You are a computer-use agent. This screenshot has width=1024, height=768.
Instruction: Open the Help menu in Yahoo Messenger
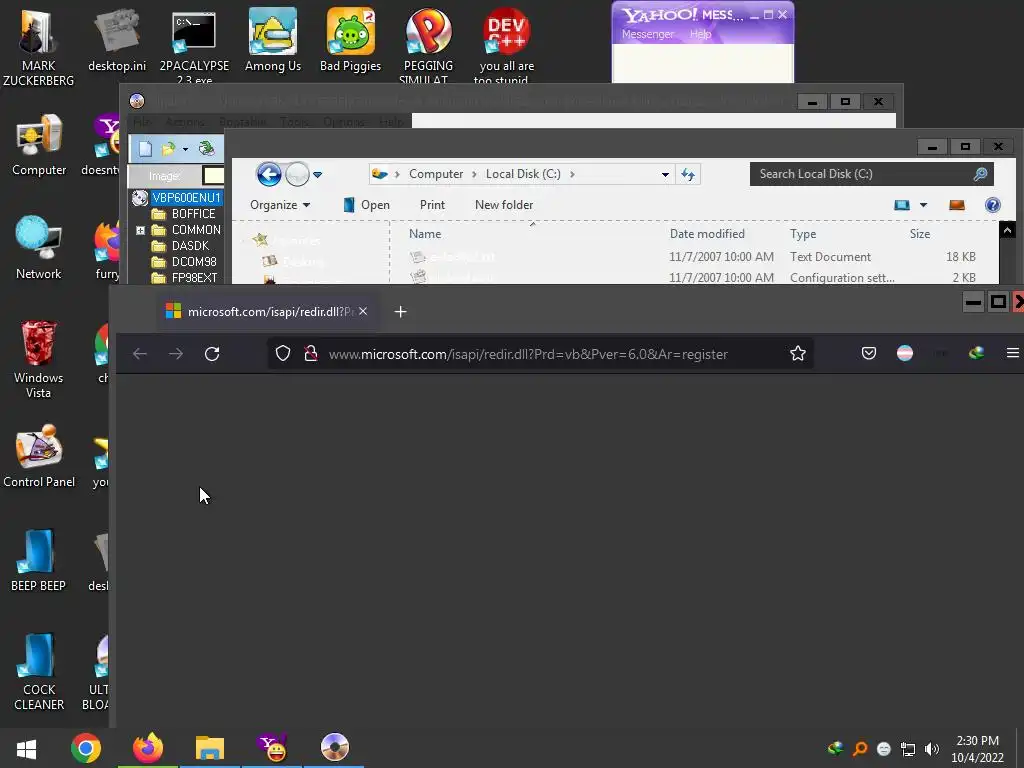click(700, 34)
